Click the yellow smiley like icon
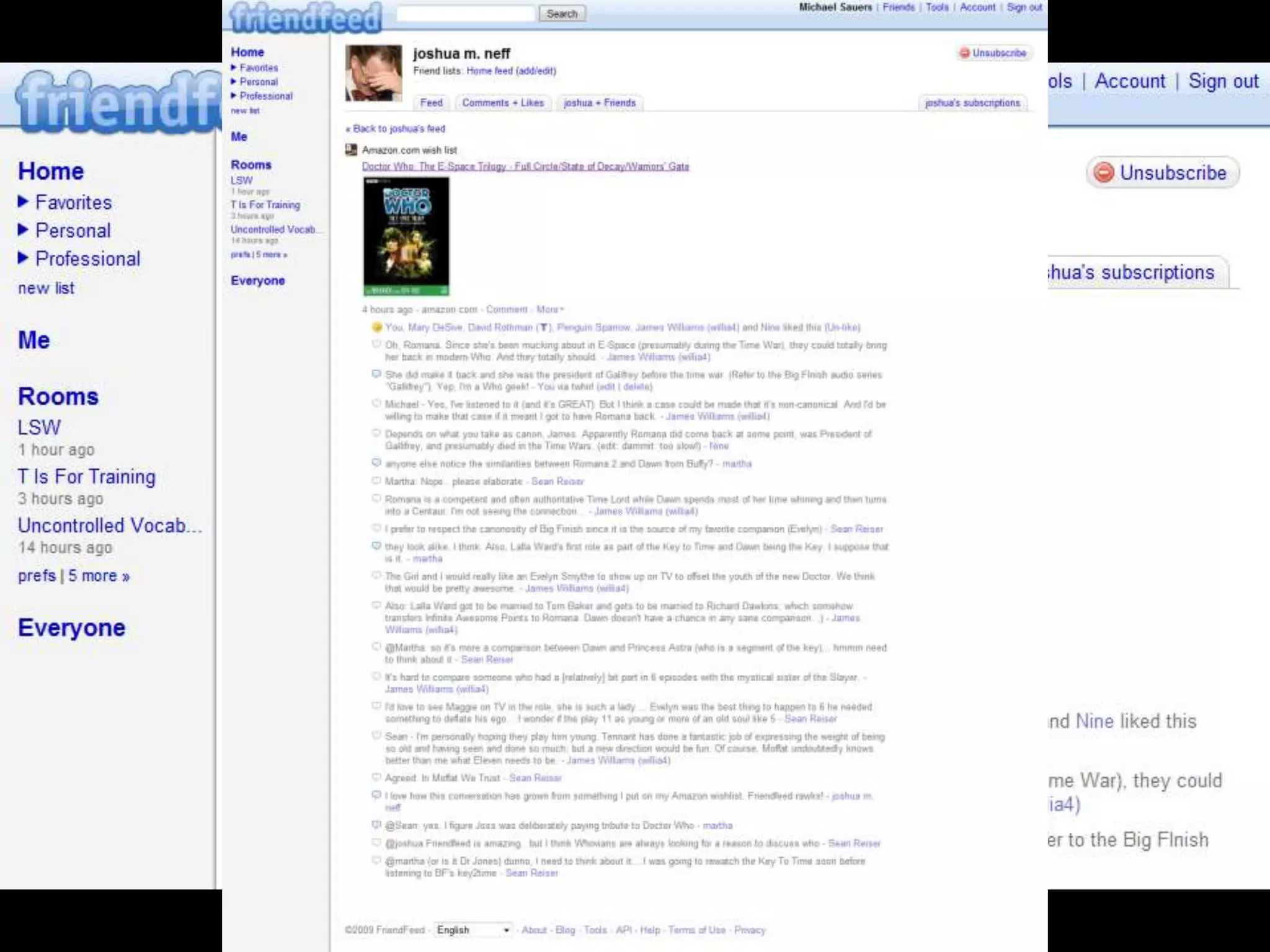 [376, 327]
